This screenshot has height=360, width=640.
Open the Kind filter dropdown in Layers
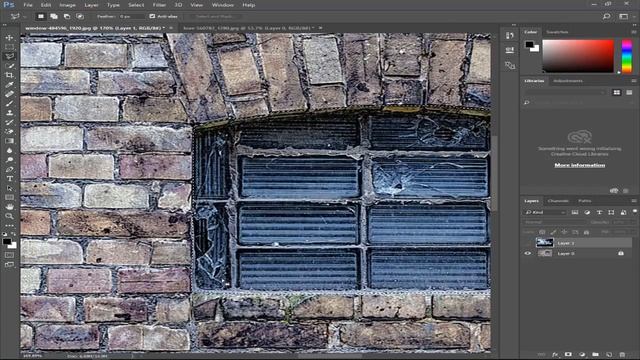546,212
